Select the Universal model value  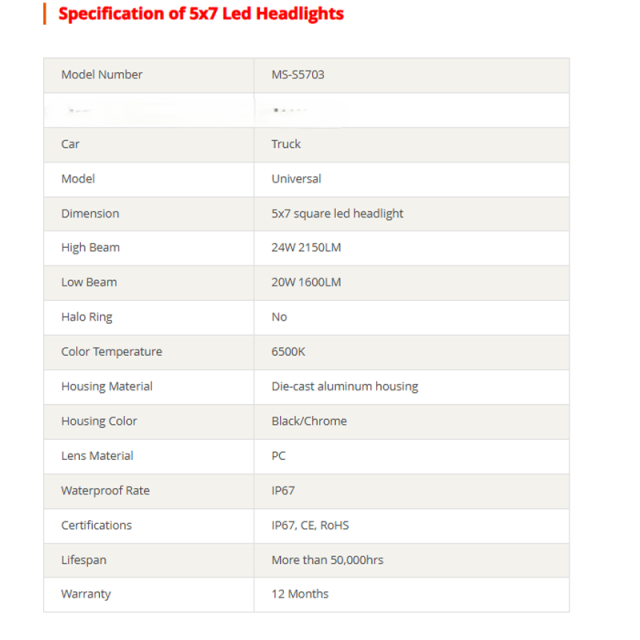tap(296, 179)
